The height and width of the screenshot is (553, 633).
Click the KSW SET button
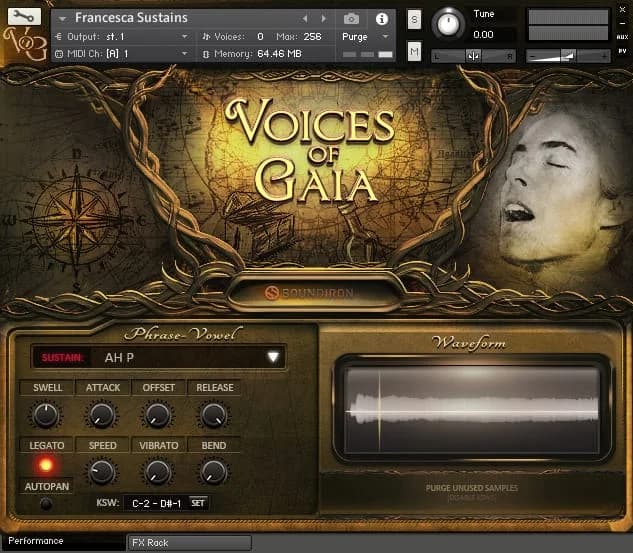point(198,503)
